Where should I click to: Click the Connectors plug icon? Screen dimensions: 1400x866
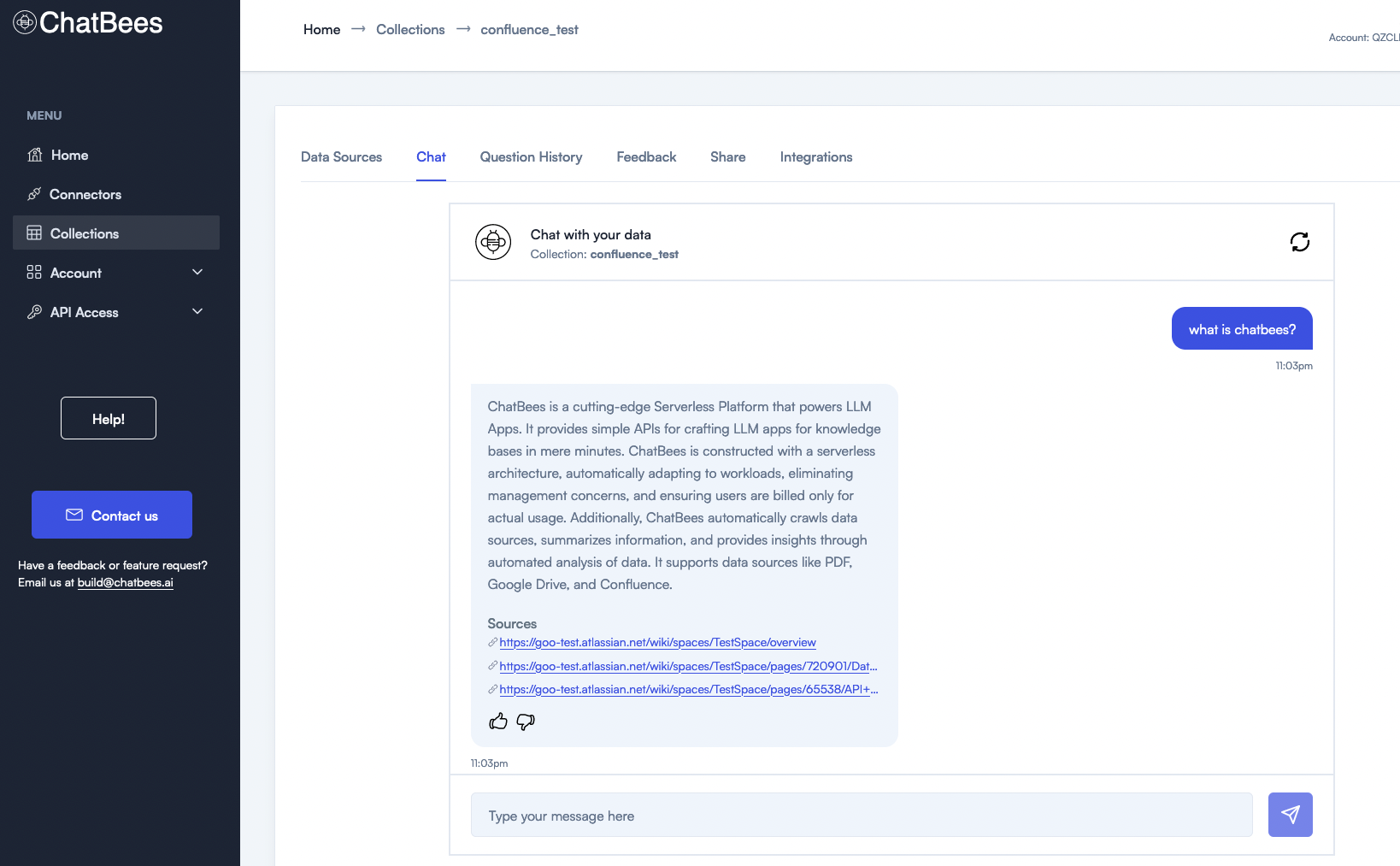34,194
